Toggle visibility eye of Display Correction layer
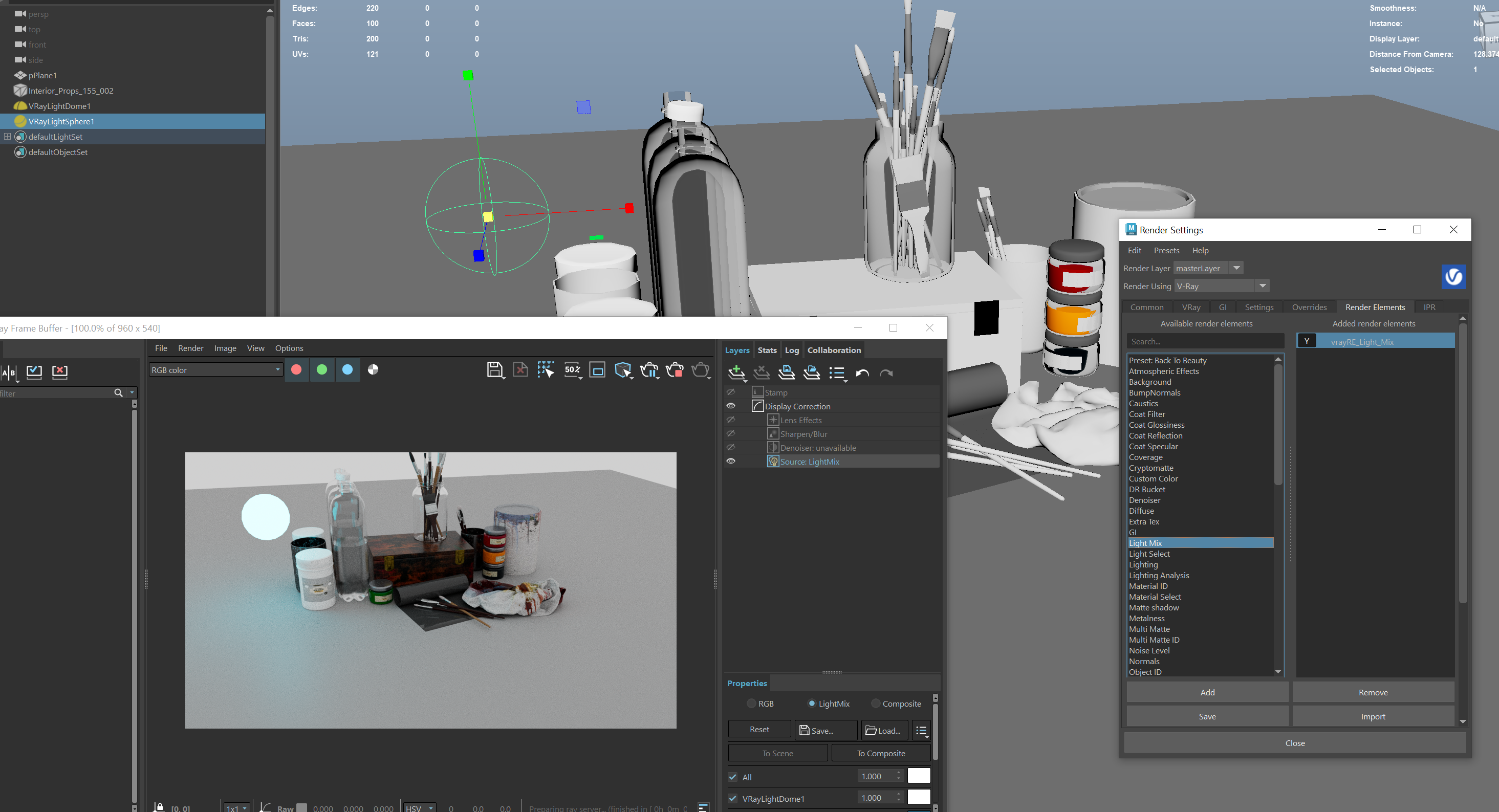This screenshot has height=812, width=1499. pyautogui.click(x=731, y=406)
